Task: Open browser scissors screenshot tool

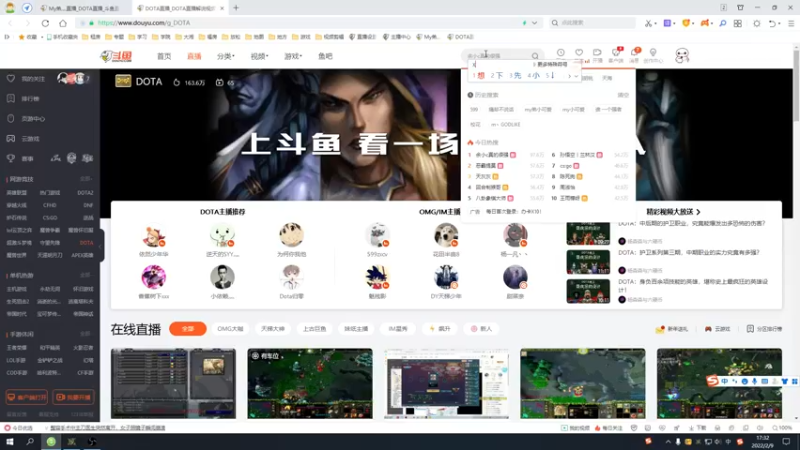Action: tap(648, 23)
